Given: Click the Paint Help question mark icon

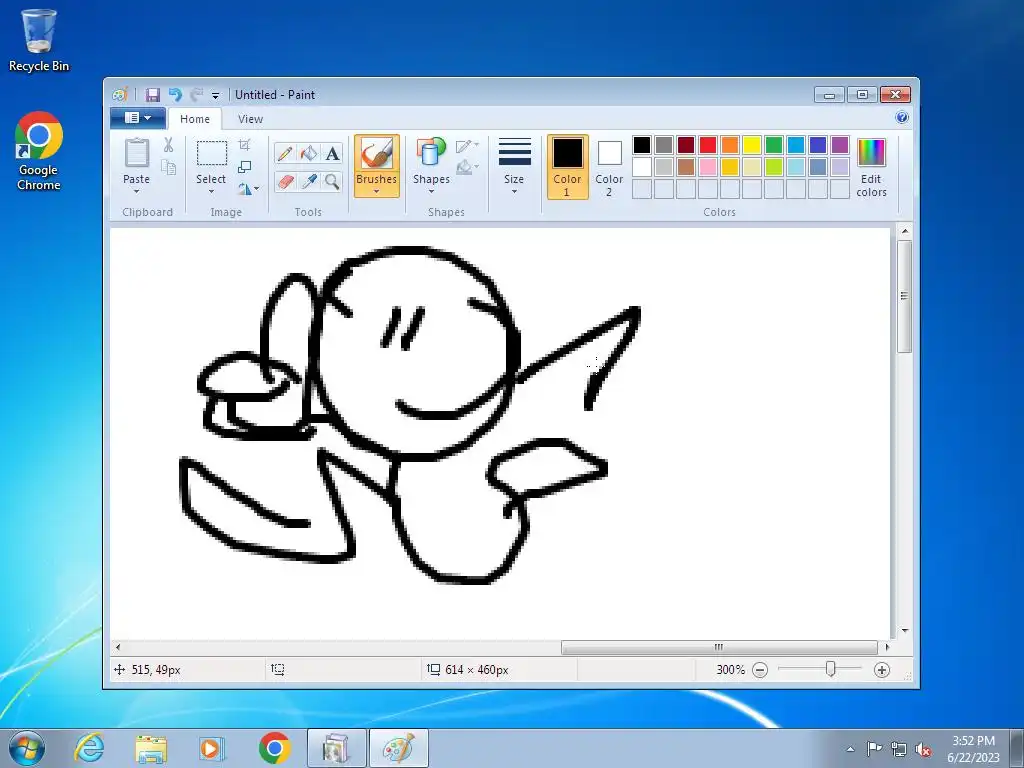Looking at the screenshot, I should pos(902,118).
